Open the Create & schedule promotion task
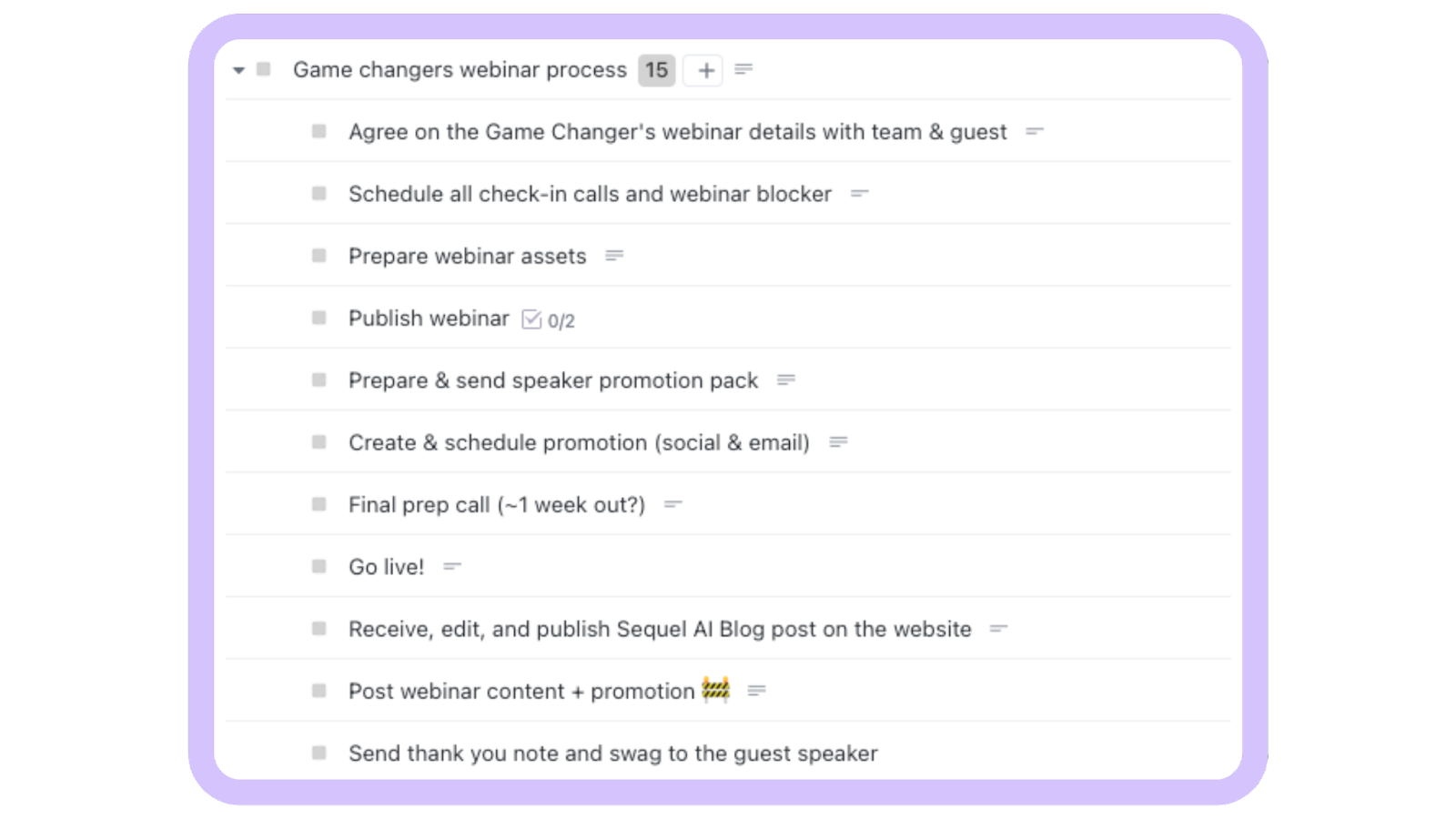1456x819 pixels. pos(579,443)
